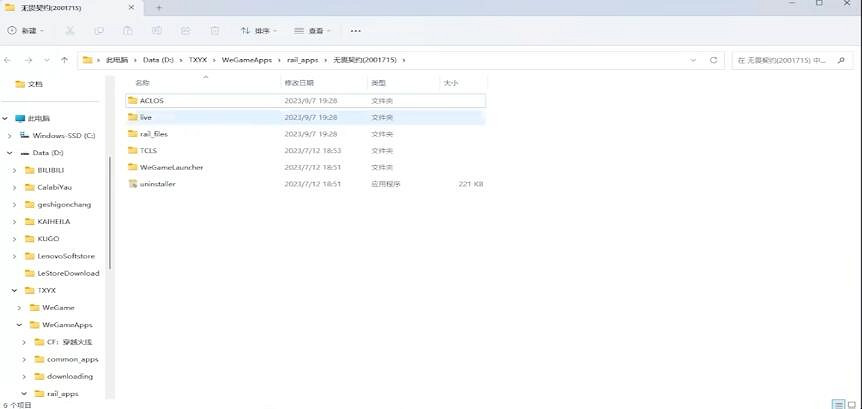
Task: Open the View (查看) dropdown
Action: 312,31
